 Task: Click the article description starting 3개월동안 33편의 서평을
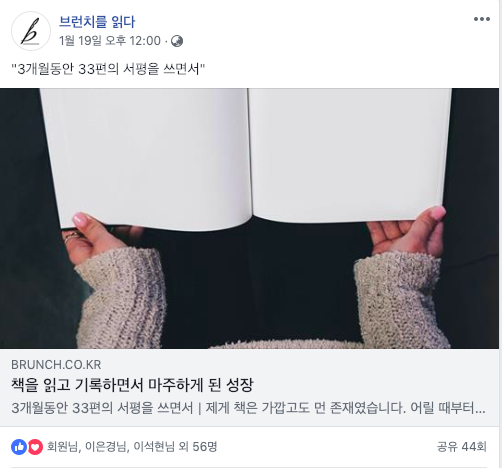click(248, 408)
